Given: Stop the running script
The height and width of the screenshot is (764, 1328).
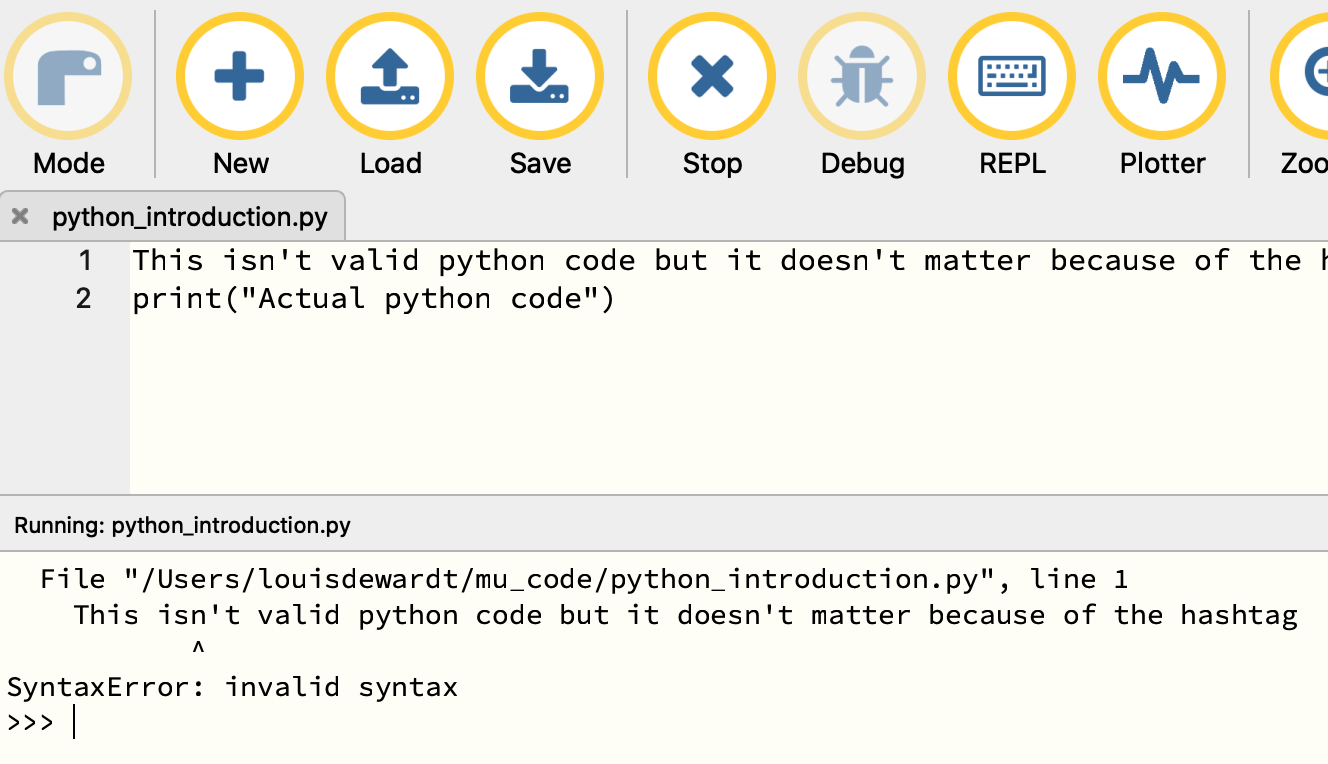Looking at the screenshot, I should [712, 77].
